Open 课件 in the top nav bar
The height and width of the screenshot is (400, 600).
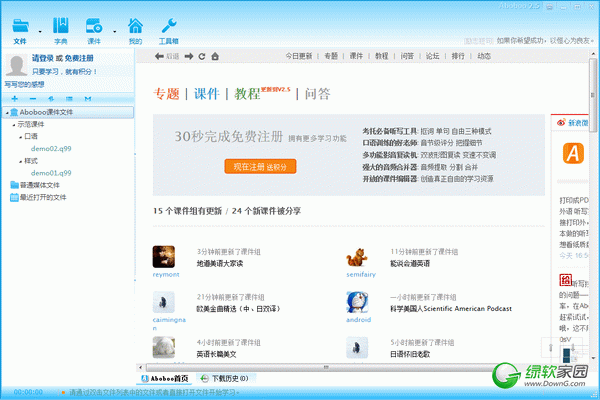tap(356, 56)
